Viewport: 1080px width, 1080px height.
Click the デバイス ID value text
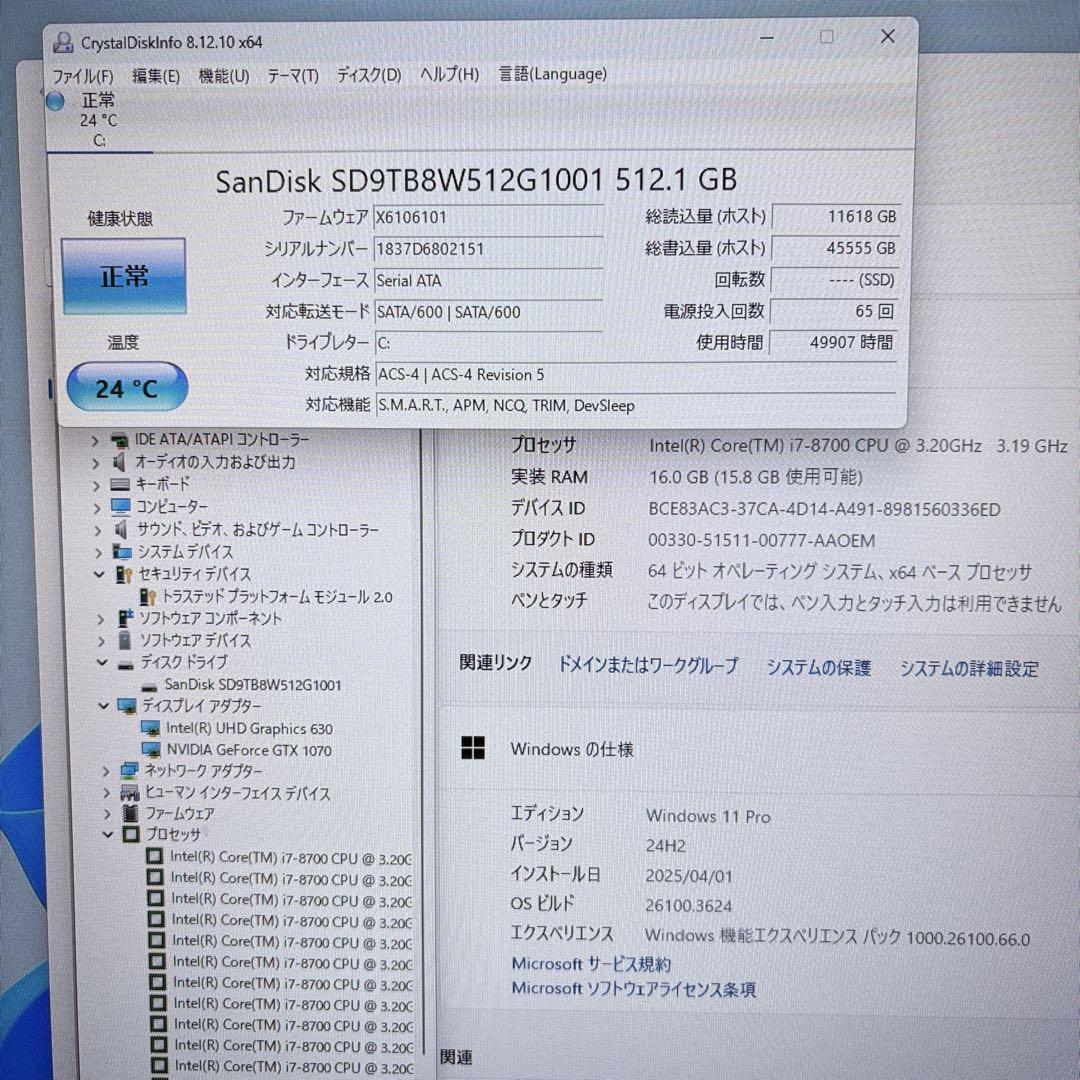[x=824, y=510]
